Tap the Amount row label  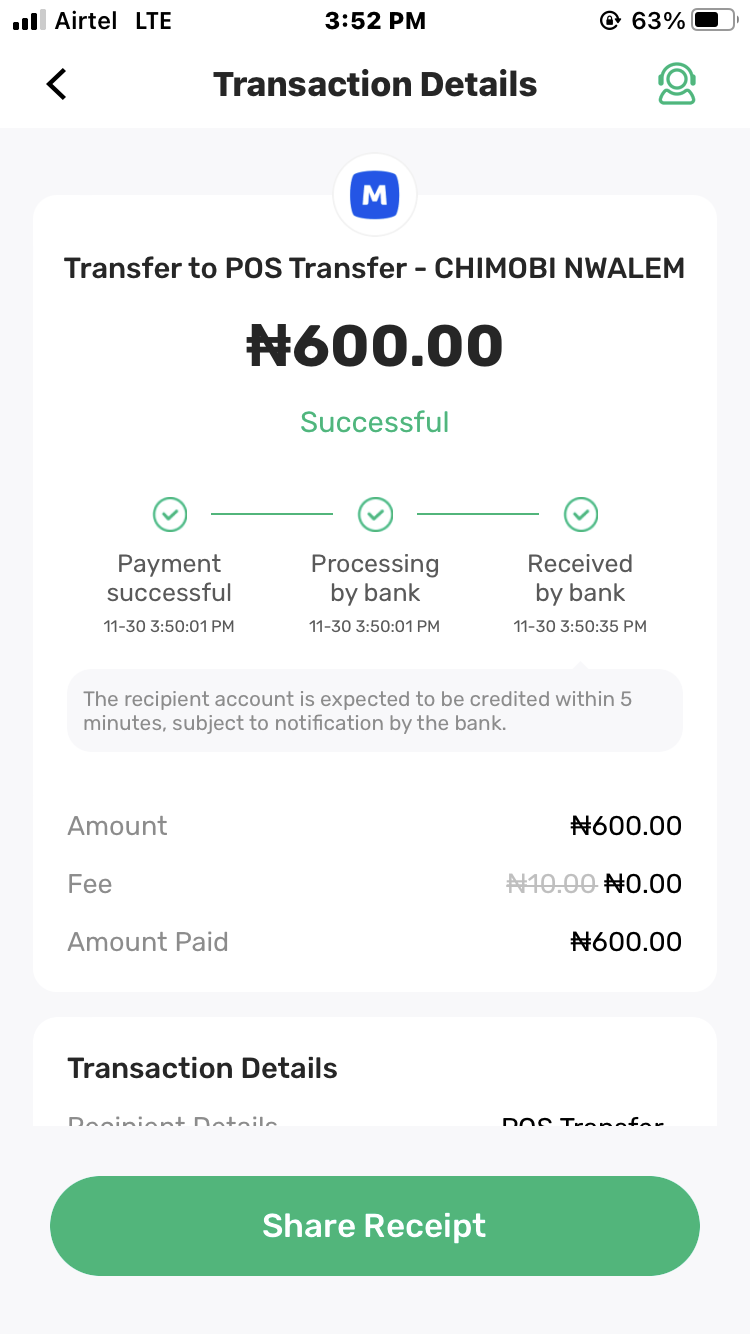tap(117, 826)
